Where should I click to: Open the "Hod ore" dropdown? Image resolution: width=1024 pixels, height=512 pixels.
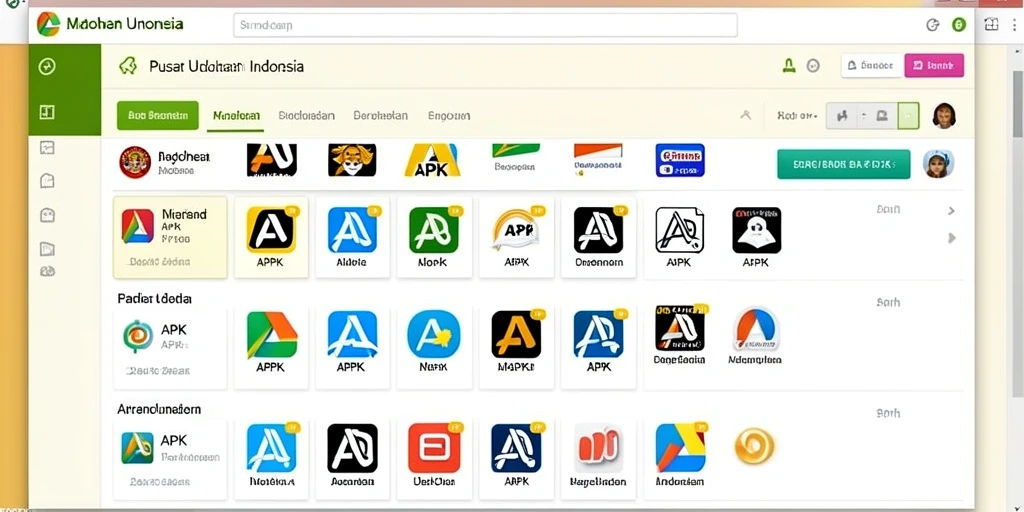(x=797, y=116)
